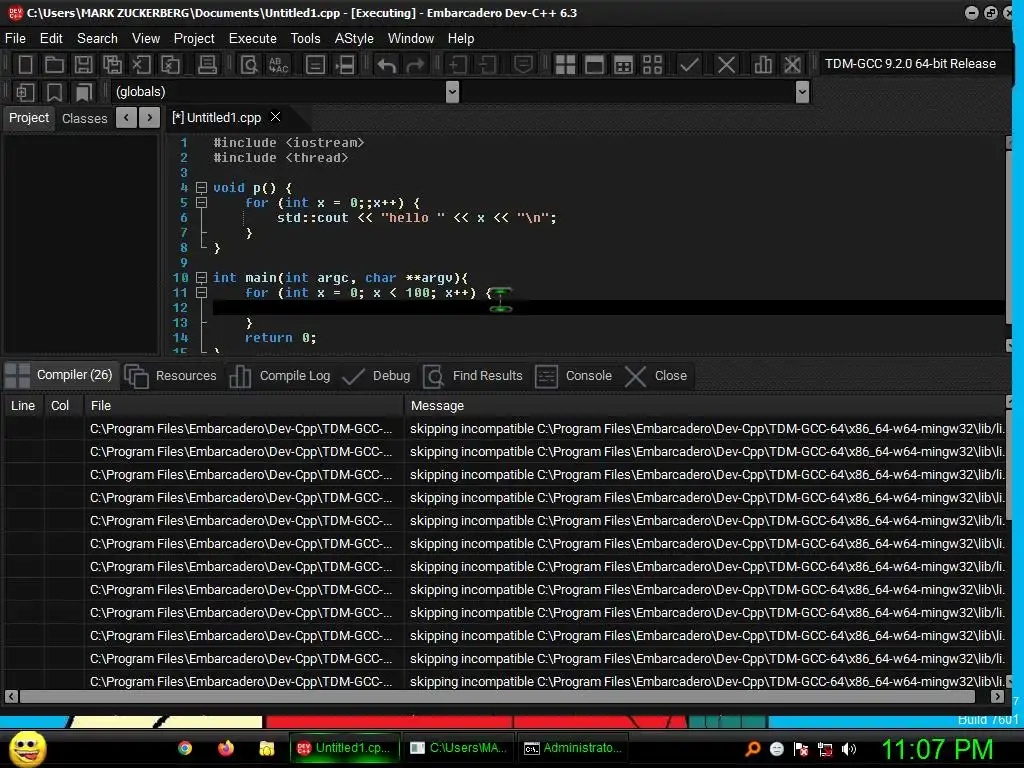1024x768 pixels.
Task: Open the AStyle menu
Action: coord(354,39)
